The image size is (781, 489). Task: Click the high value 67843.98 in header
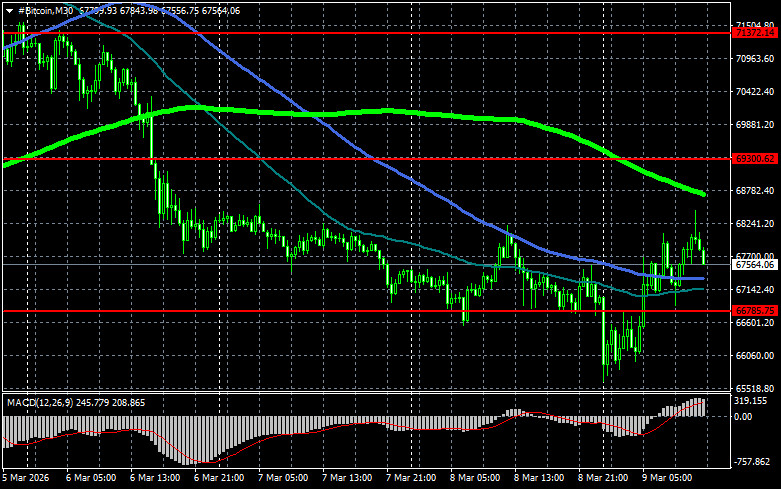[139, 10]
